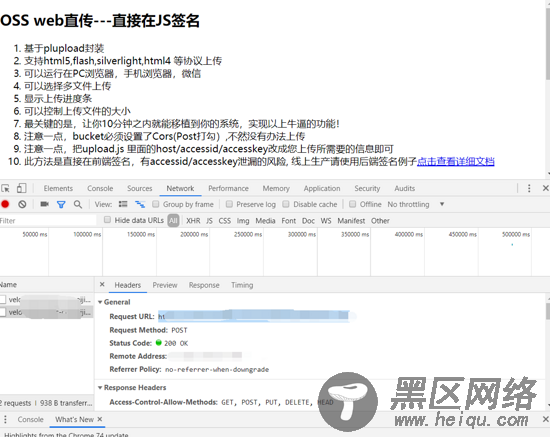Show the Timing detail tab
The width and height of the screenshot is (550, 437).
pyautogui.click(x=242, y=285)
